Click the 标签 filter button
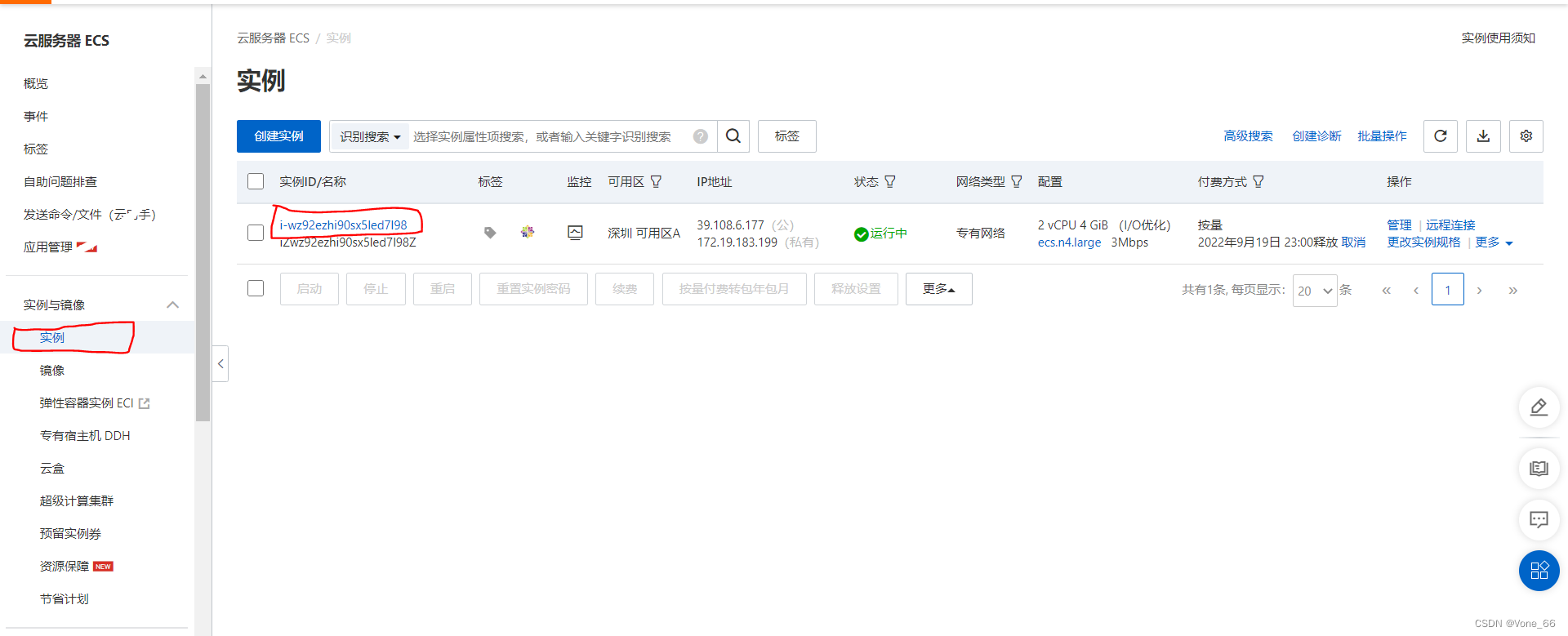The width and height of the screenshot is (1568, 636). (x=787, y=136)
